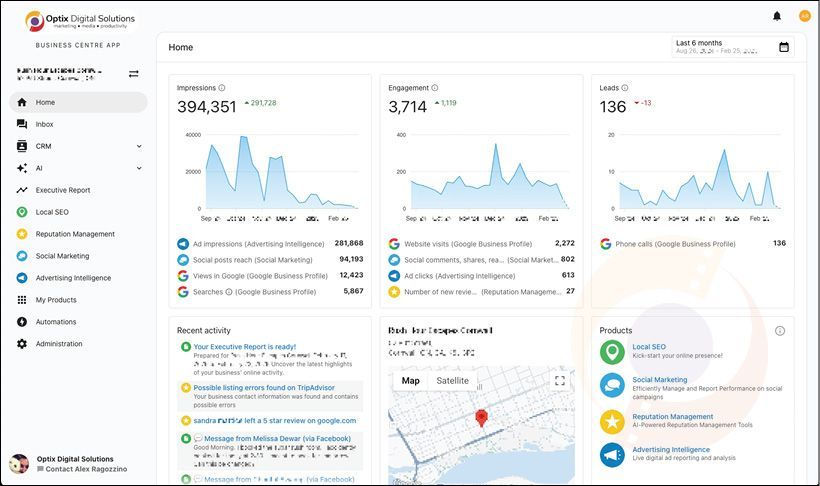Click Website visits (Google Business Profile) row
The image size is (820, 486).
click(481, 244)
